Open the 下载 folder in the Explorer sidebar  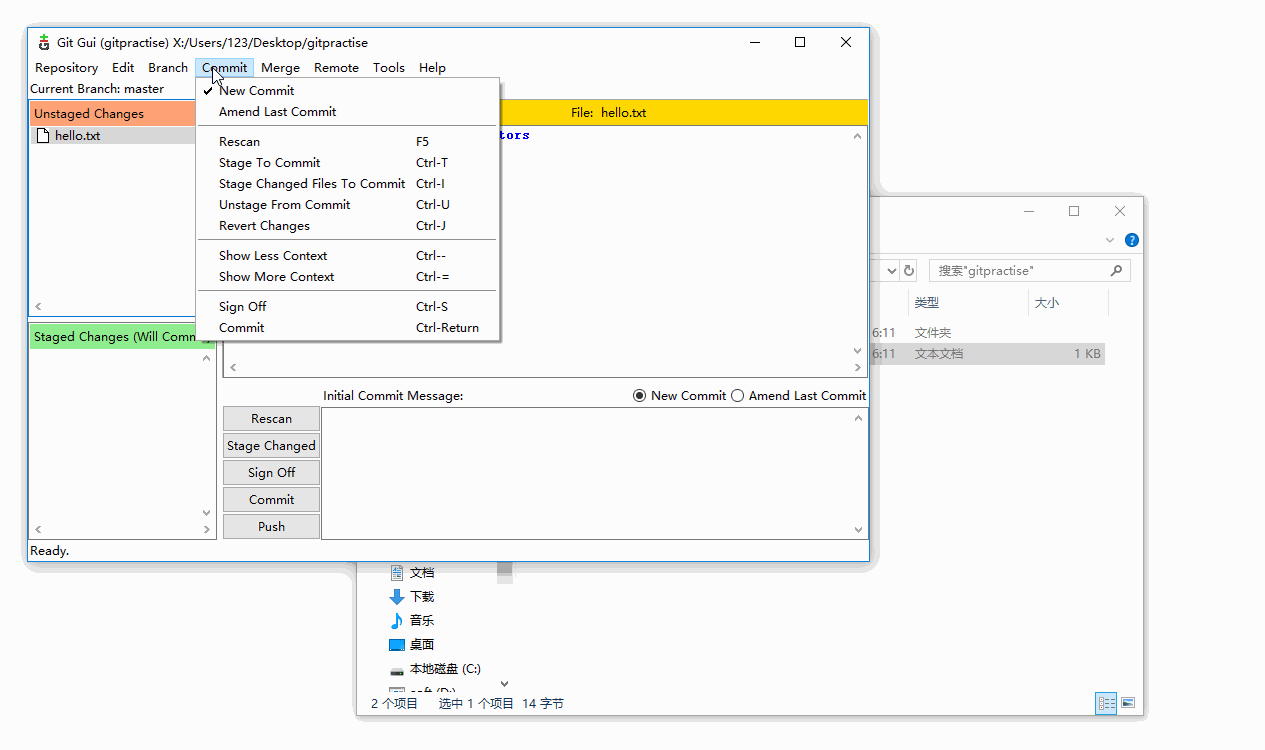click(x=412, y=597)
